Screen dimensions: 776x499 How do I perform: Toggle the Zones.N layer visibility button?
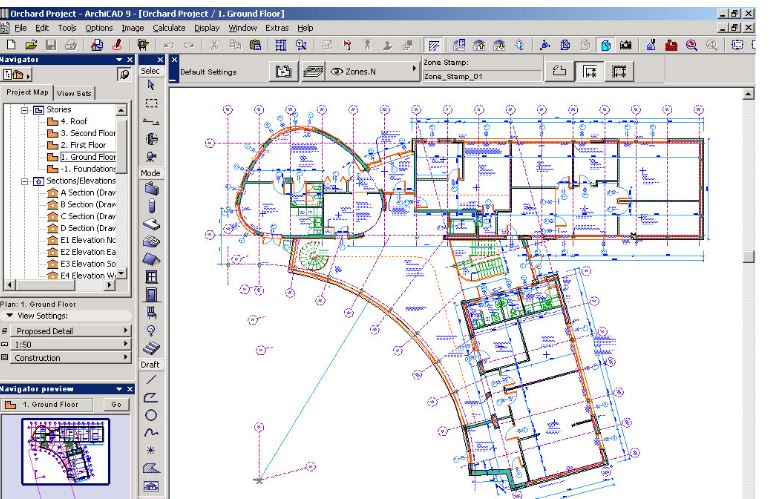click(x=373, y=71)
